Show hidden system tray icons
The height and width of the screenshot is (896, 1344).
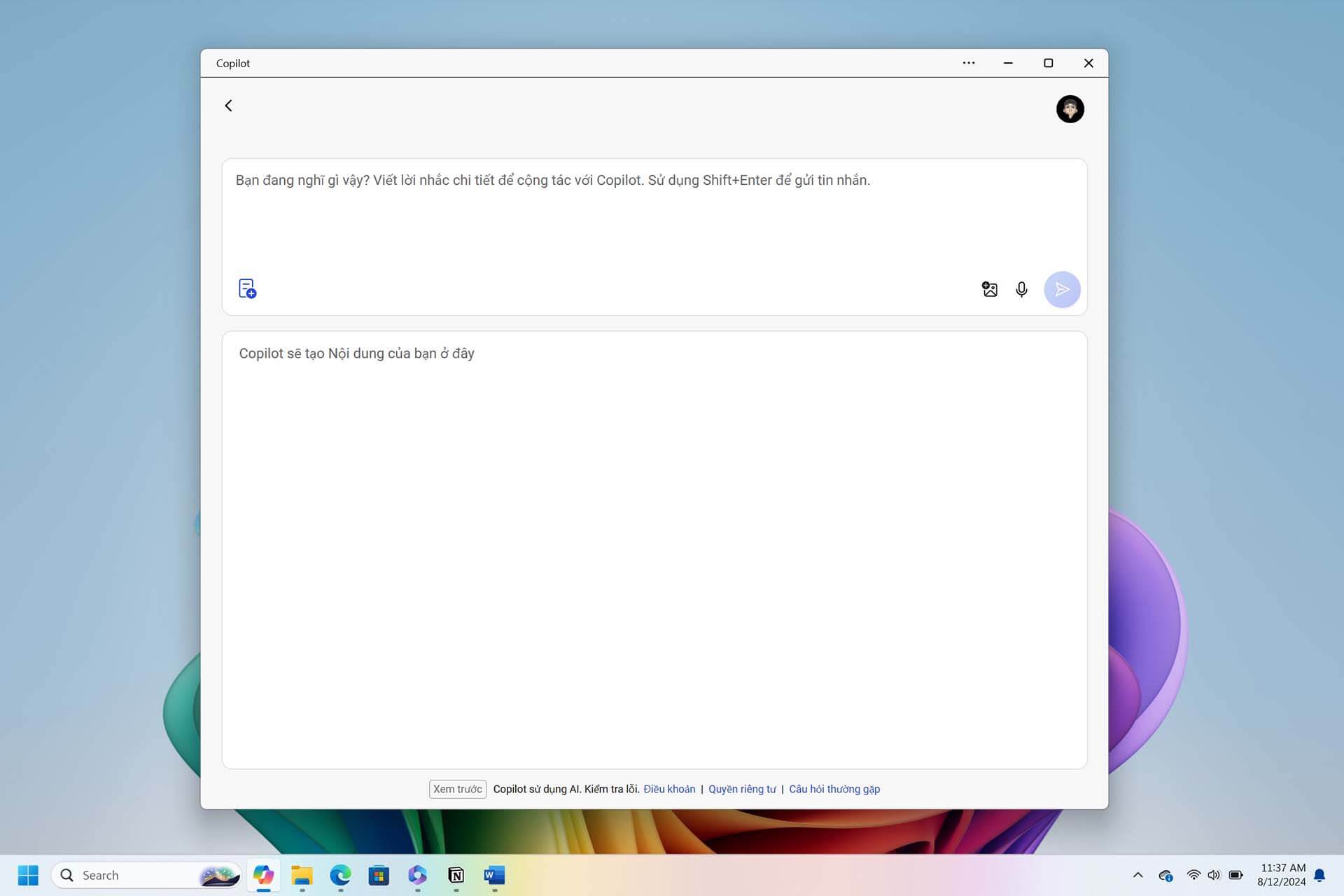click(1138, 875)
